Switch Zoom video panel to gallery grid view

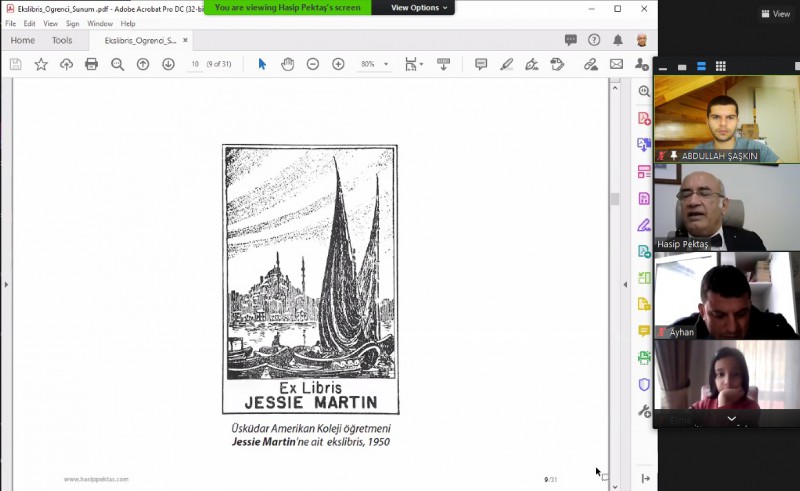(720, 66)
